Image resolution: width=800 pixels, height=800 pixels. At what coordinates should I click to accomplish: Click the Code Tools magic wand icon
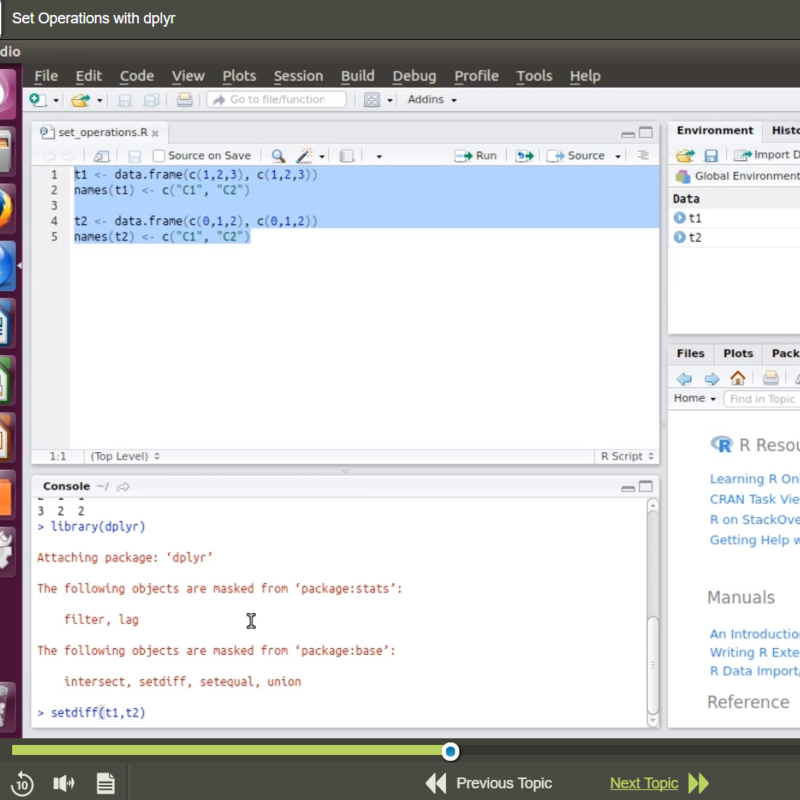coord(305,155)
